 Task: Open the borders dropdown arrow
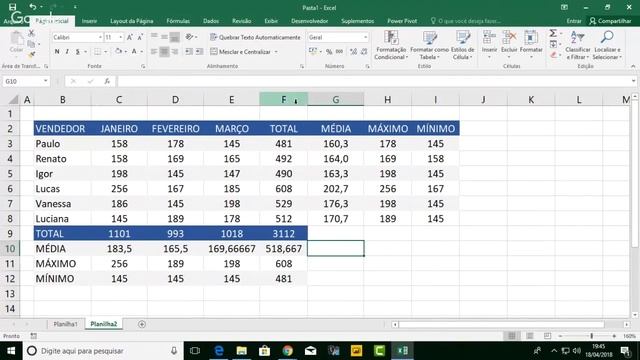106,52
